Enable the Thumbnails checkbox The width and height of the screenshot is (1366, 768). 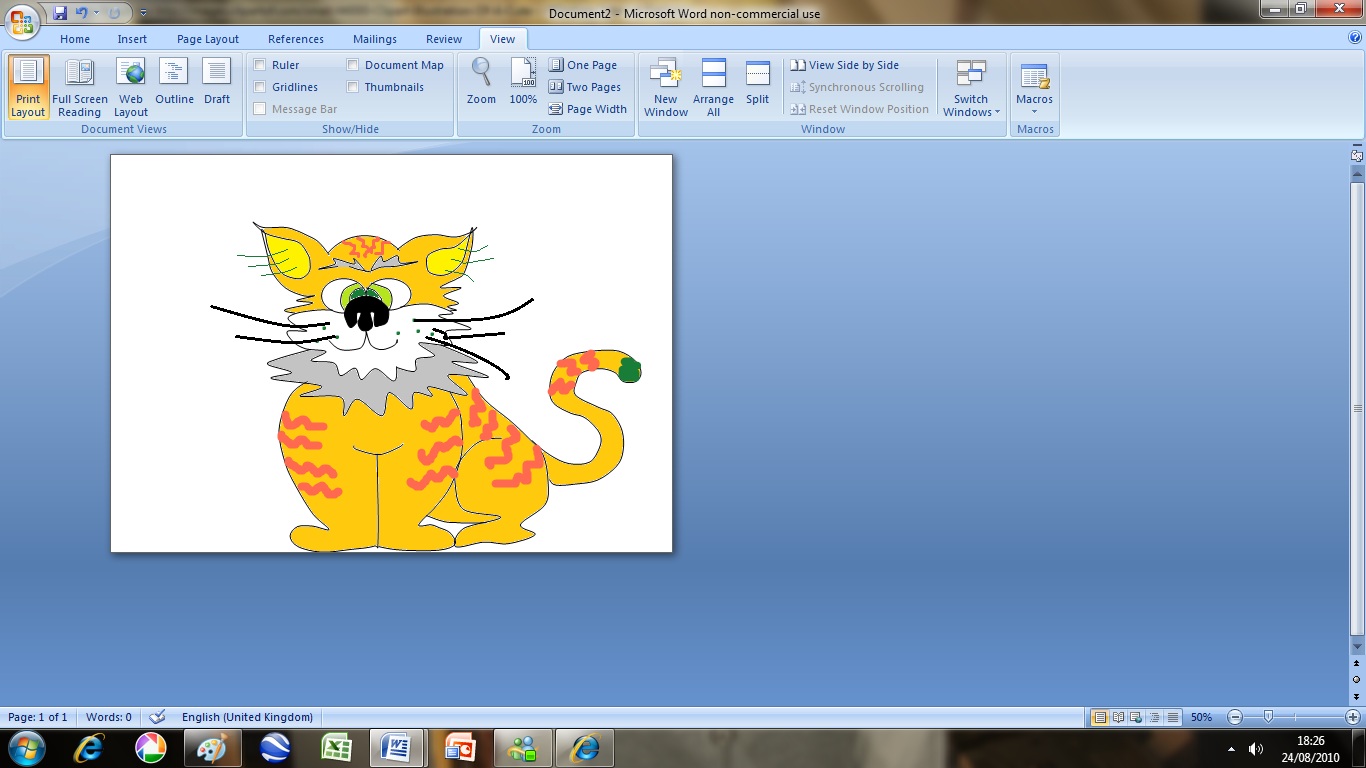353,87
